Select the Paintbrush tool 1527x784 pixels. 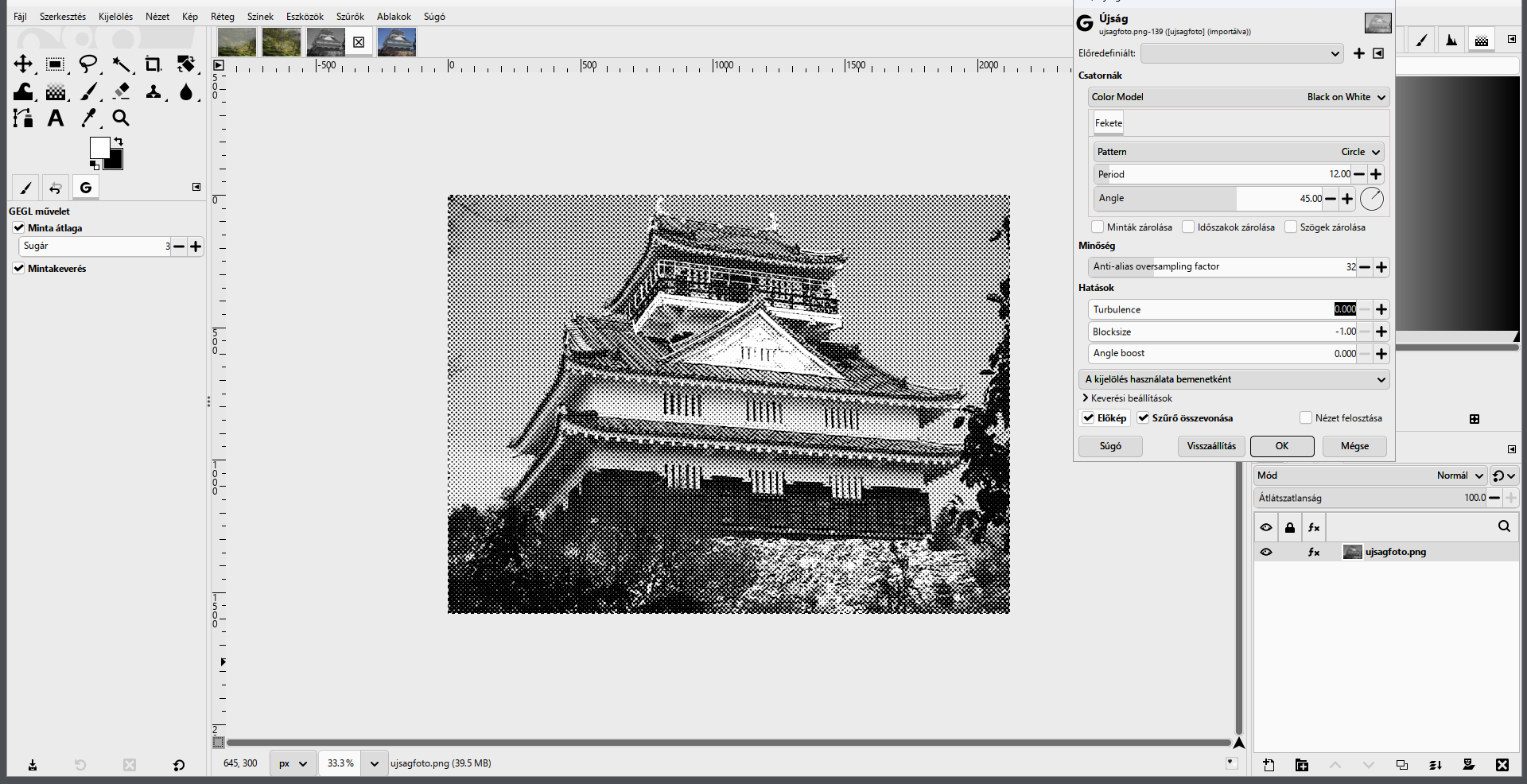88,92
